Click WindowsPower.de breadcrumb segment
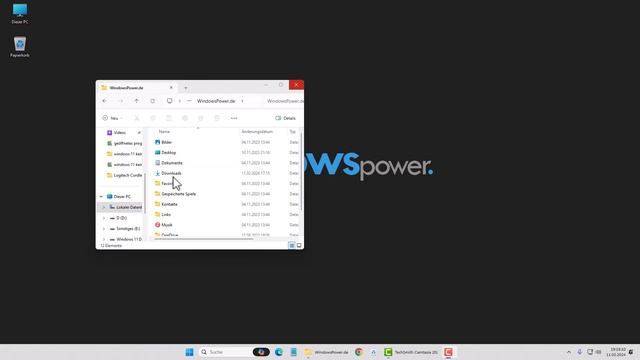This screenshot has width=640, height=360. 216,101
